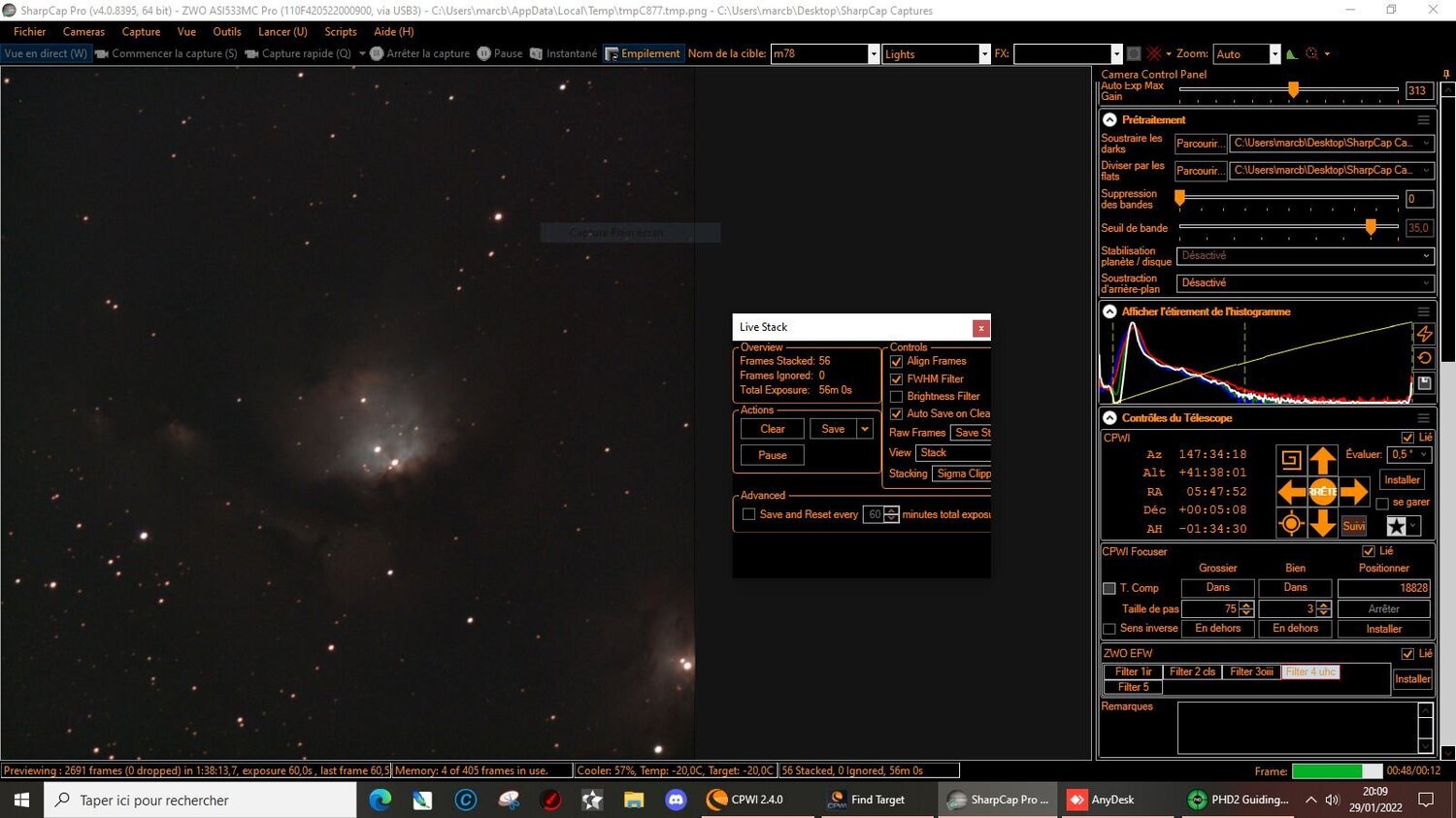1456x818 pixels.
Task: Slew the telescope up with the up arrow
Action: pos(1322,460)
